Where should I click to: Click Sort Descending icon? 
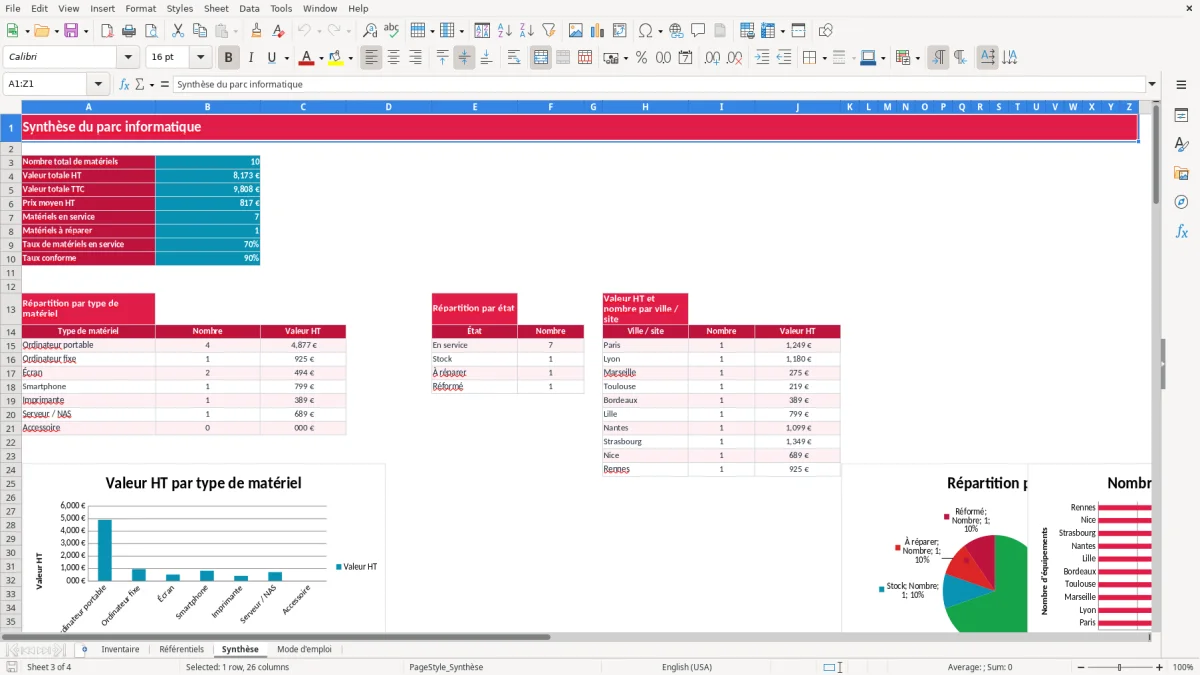click(x=526, y=31)
